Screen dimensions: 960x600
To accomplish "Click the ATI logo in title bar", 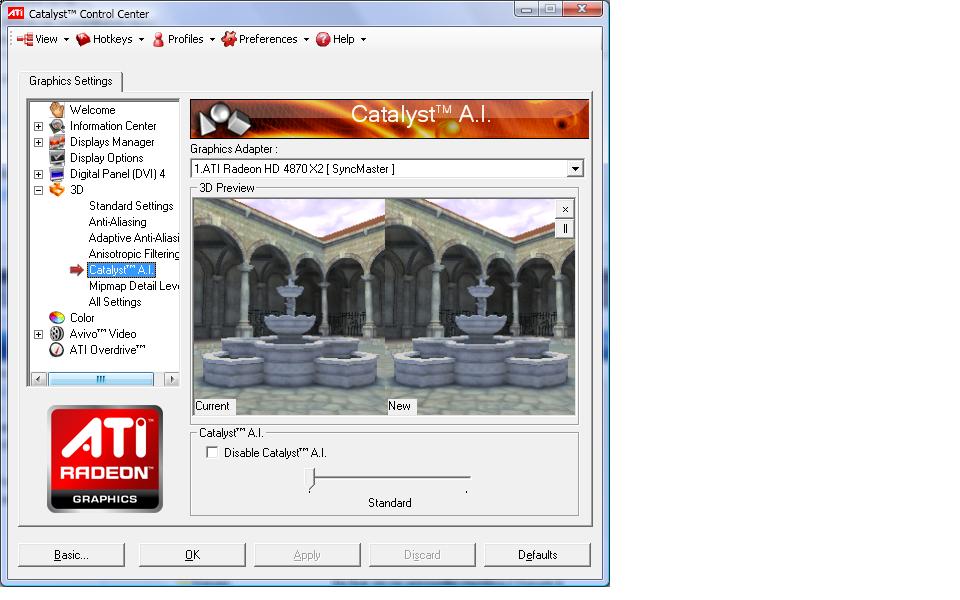I will tap(15, 13).
